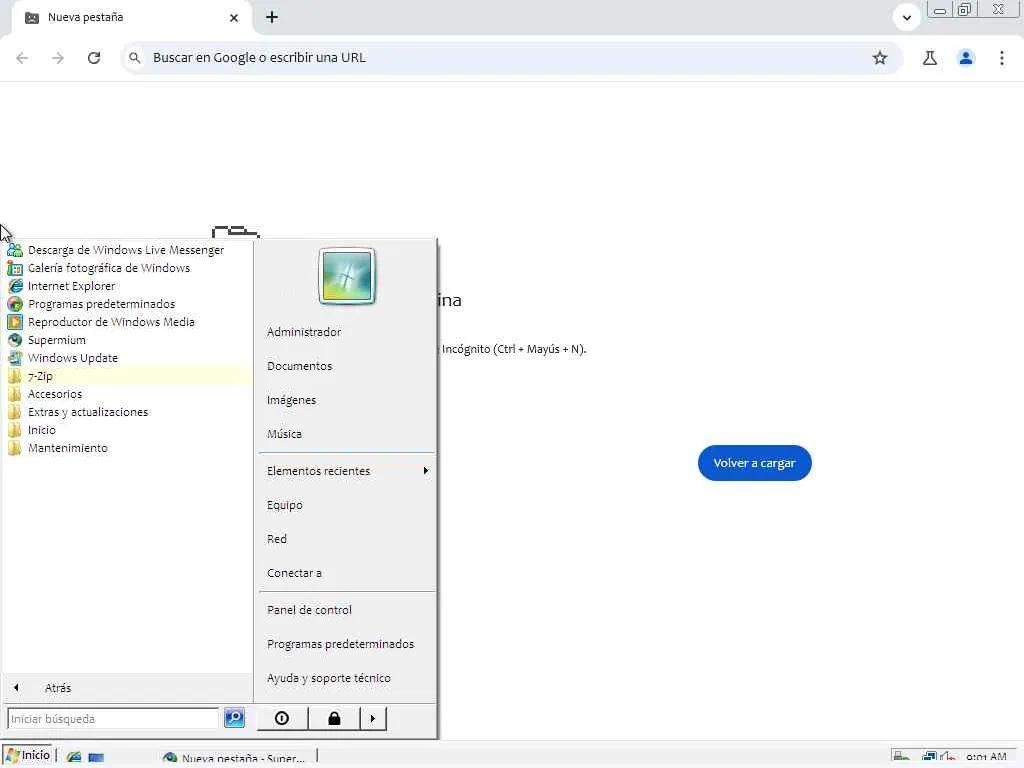Open Conectar a

(295, 573)
